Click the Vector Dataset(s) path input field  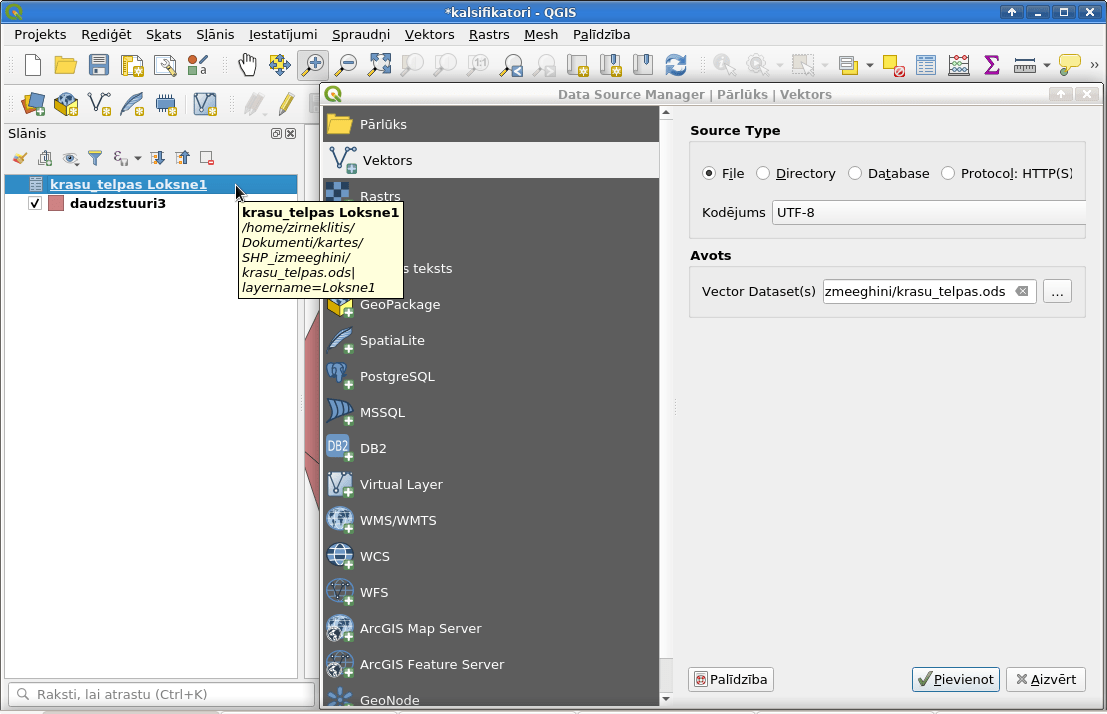(929, 292)
